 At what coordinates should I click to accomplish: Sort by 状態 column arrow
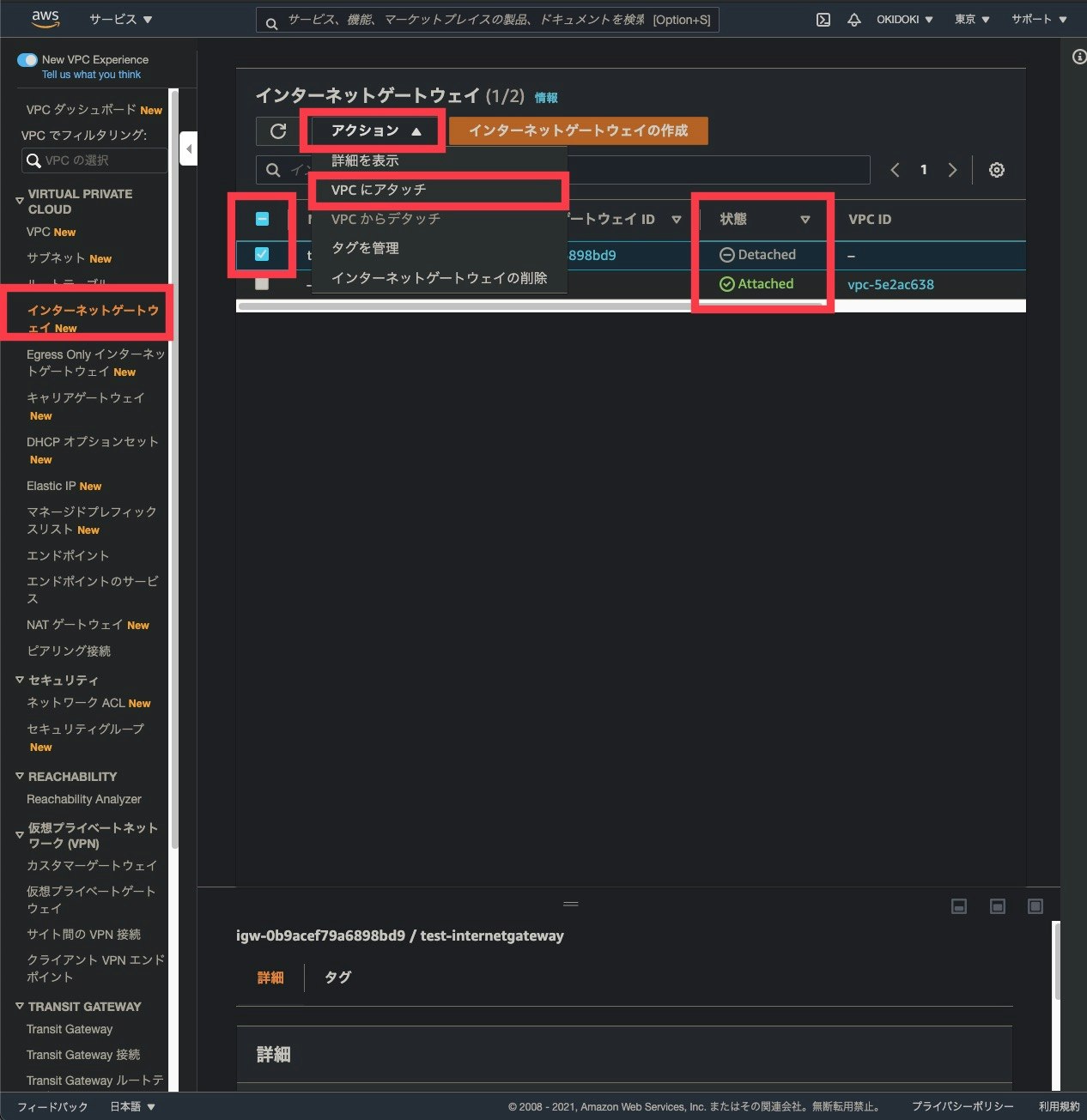tap(805, 220)
